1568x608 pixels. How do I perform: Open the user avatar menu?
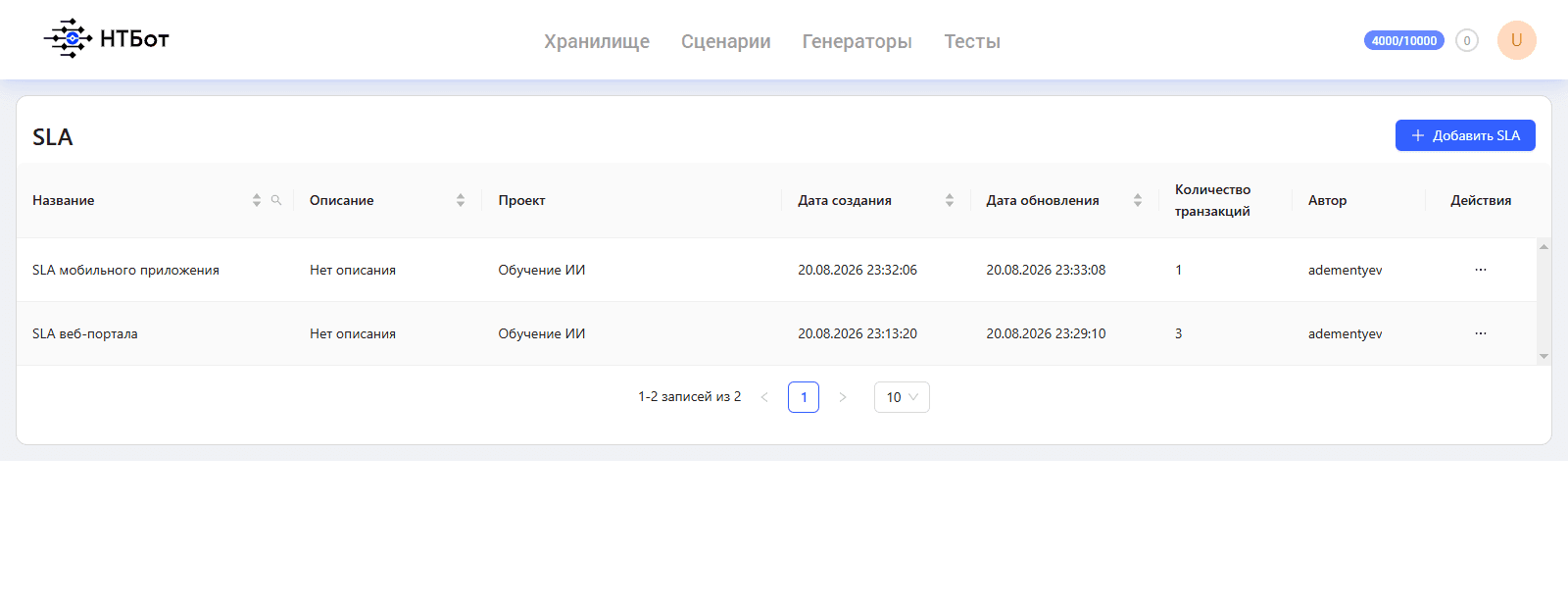(x=1517, y=40)
